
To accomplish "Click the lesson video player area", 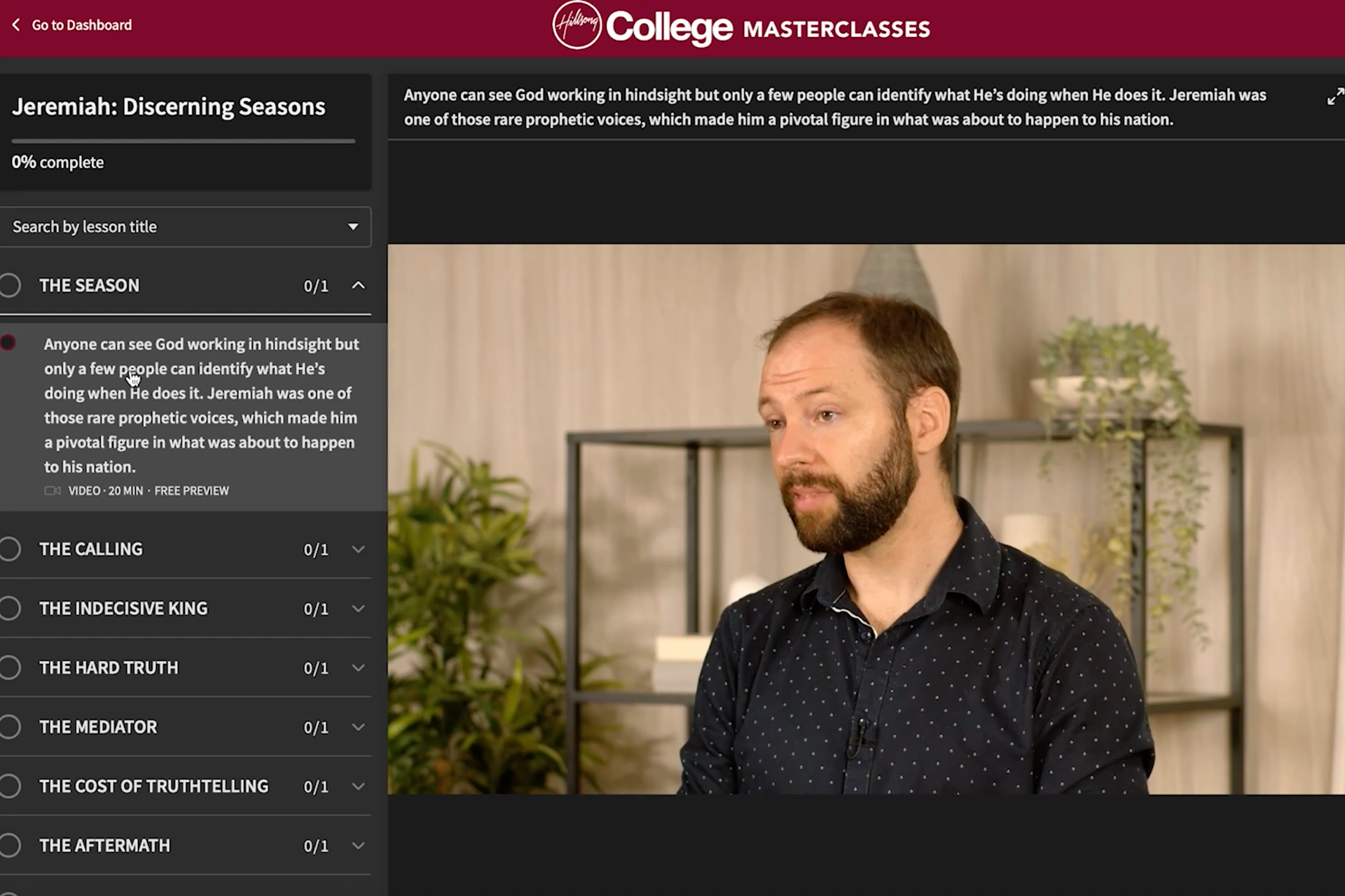I will pos(866,518).
